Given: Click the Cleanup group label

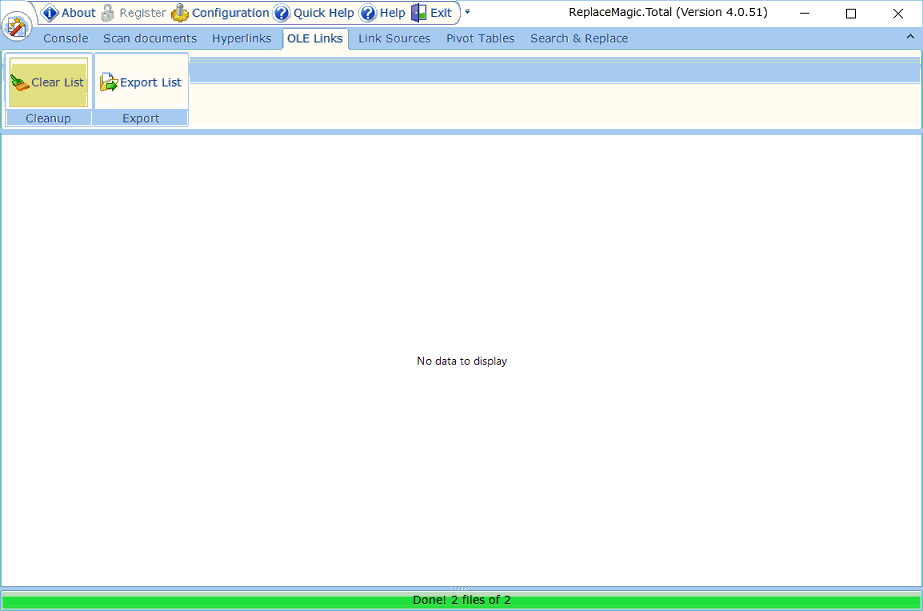Looking at the screenshot, I should coord(48,118).
